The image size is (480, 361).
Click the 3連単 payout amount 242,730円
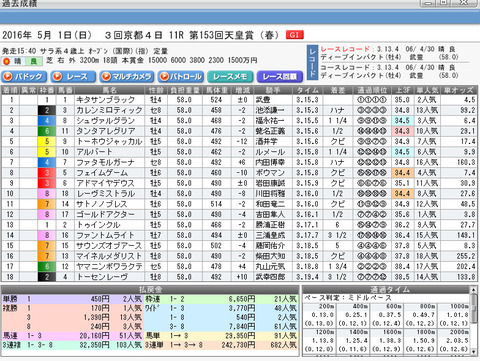(238, 345)
